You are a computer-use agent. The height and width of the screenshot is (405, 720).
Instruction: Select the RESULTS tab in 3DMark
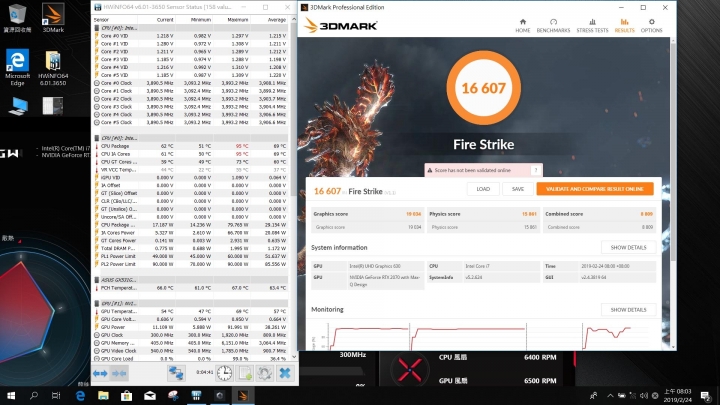coord(624,26)
